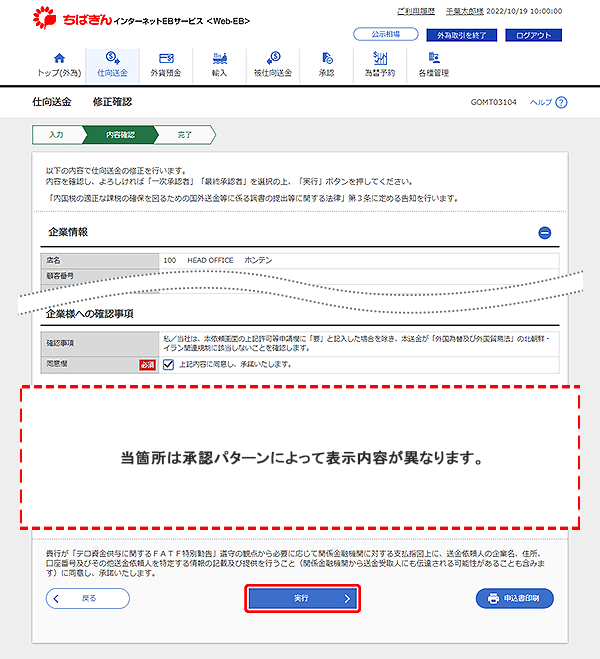Image resolution: width=600 pixels, height=659 pixels.
Task: Open the 承認 document icon
Action: click(x=327, y=58)
